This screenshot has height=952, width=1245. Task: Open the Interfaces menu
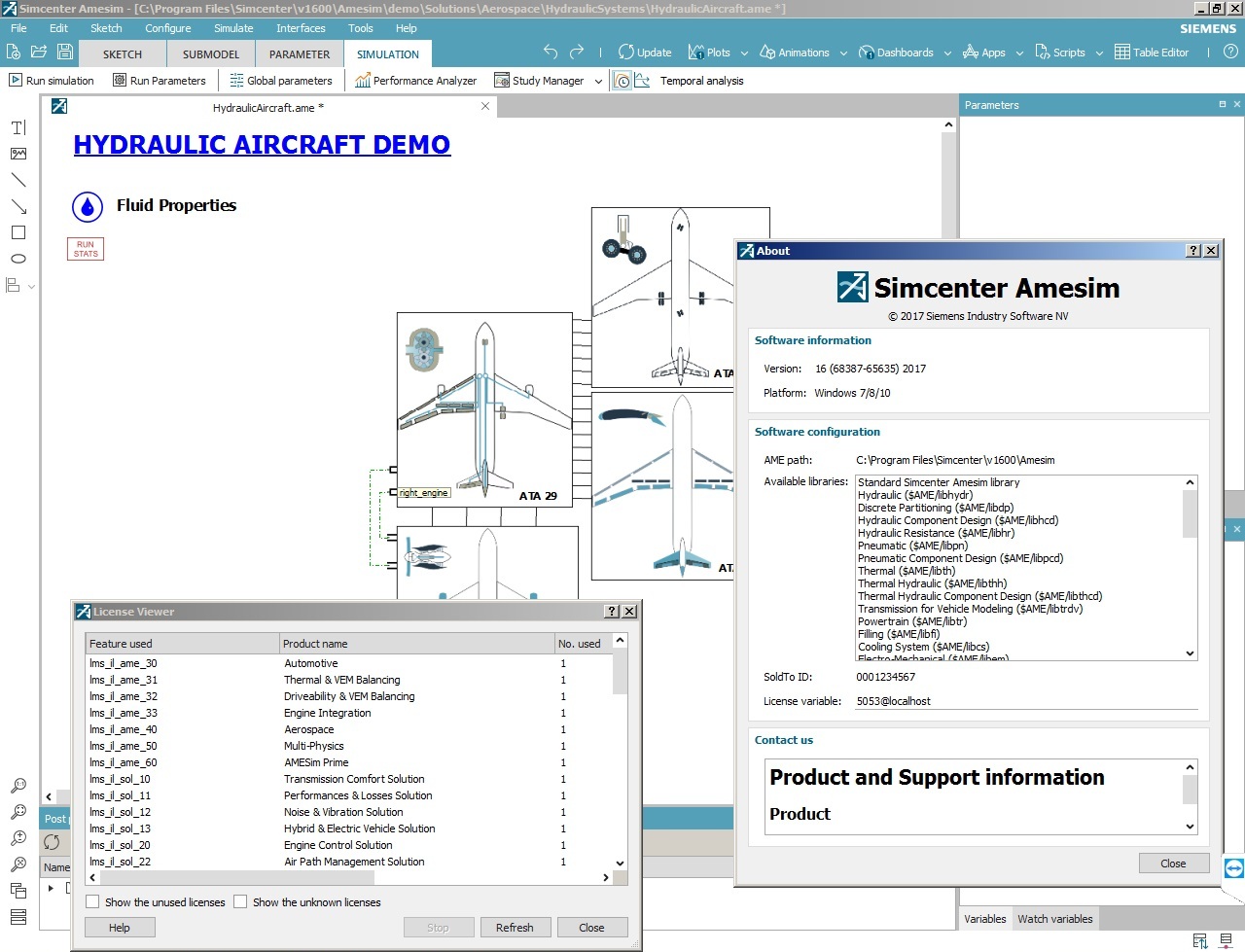point(301,28)
